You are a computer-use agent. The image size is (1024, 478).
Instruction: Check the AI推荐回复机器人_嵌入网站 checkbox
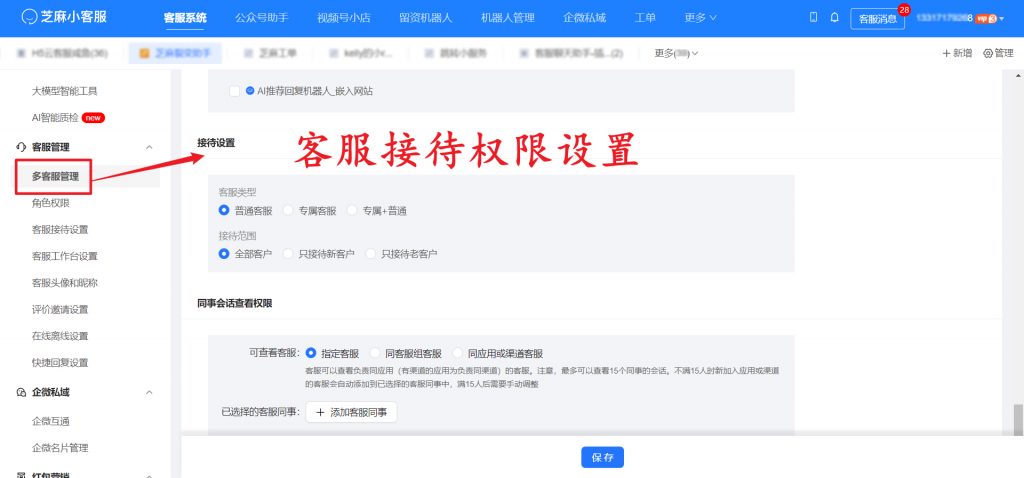[234, 92]
